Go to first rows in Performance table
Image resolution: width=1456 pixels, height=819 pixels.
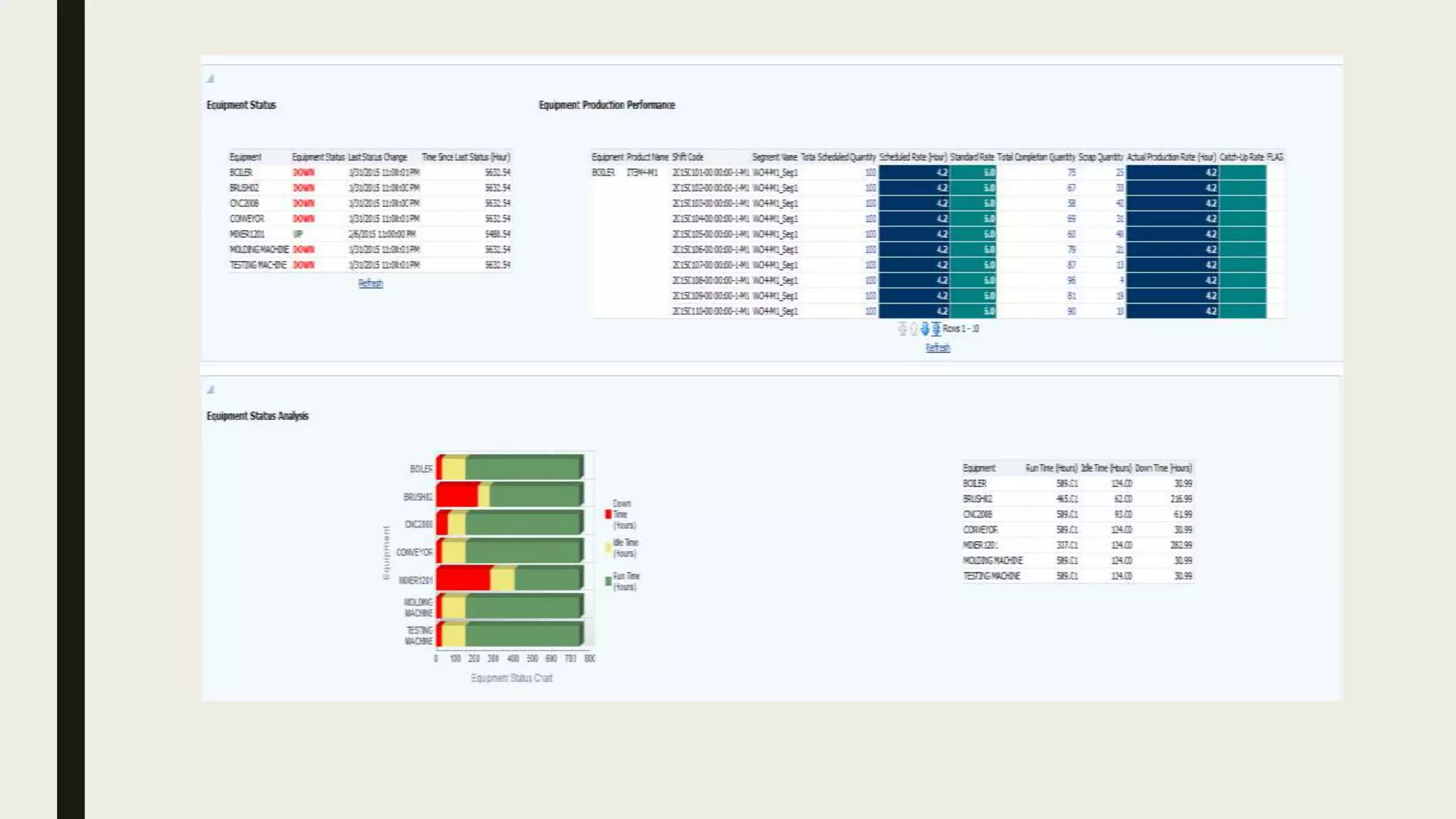pyautogui.click(x=902, y=328)
